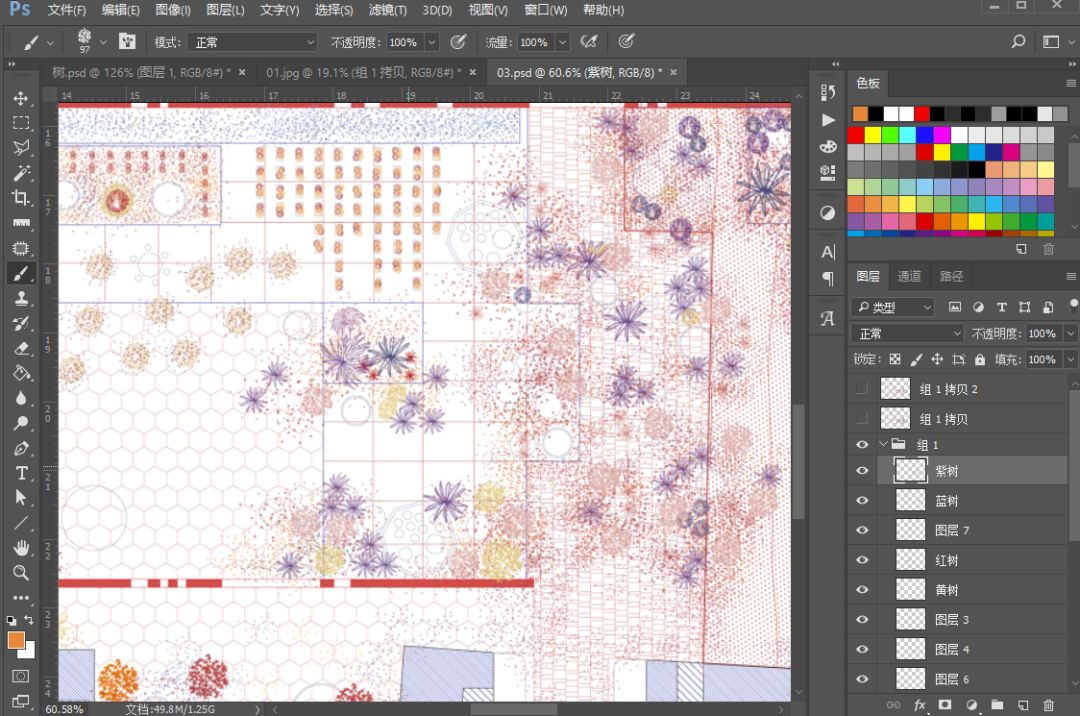Open layer styles fx menu
Image resolution: width=1080 pixels, height=716 pixels.
[x=920, y=704]
